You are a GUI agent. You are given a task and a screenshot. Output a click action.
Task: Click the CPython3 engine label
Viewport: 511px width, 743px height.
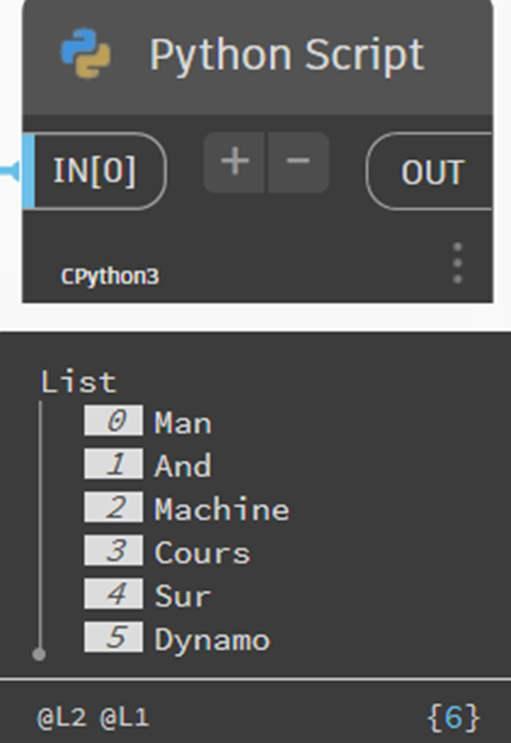pos(110,276)
